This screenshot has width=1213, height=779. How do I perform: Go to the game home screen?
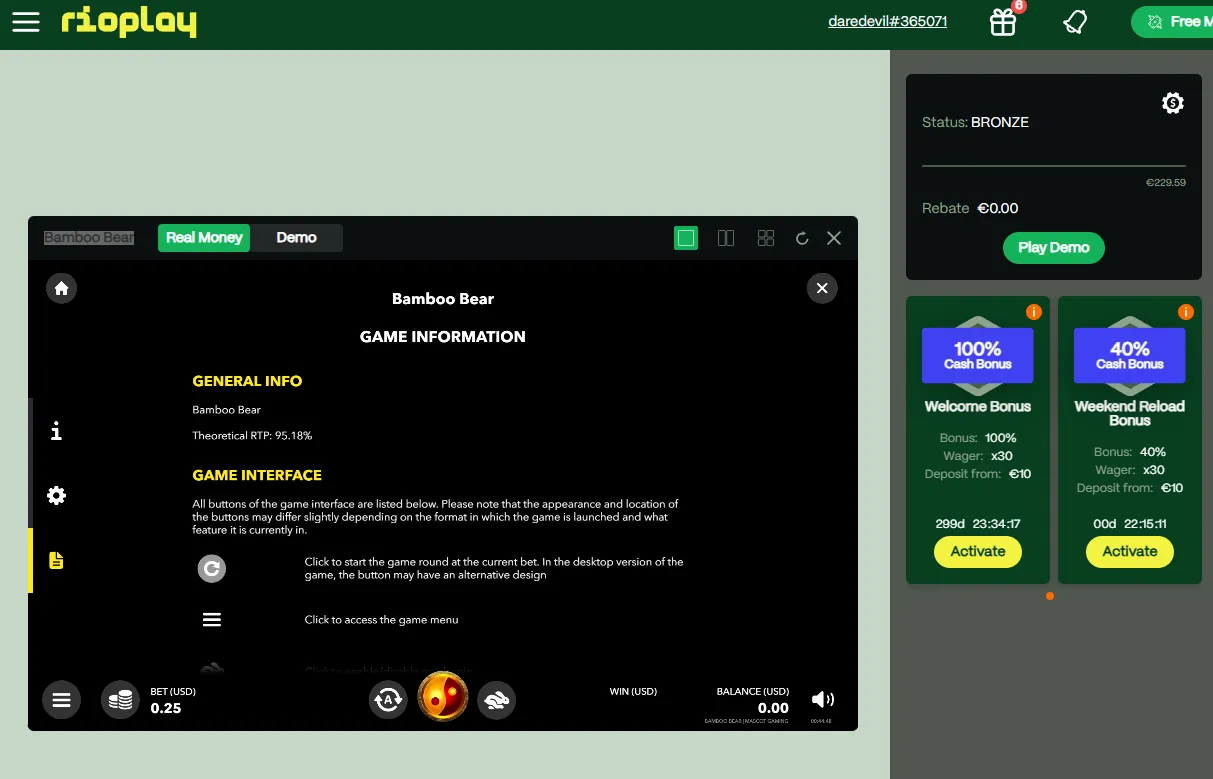[x=62, y=288]
